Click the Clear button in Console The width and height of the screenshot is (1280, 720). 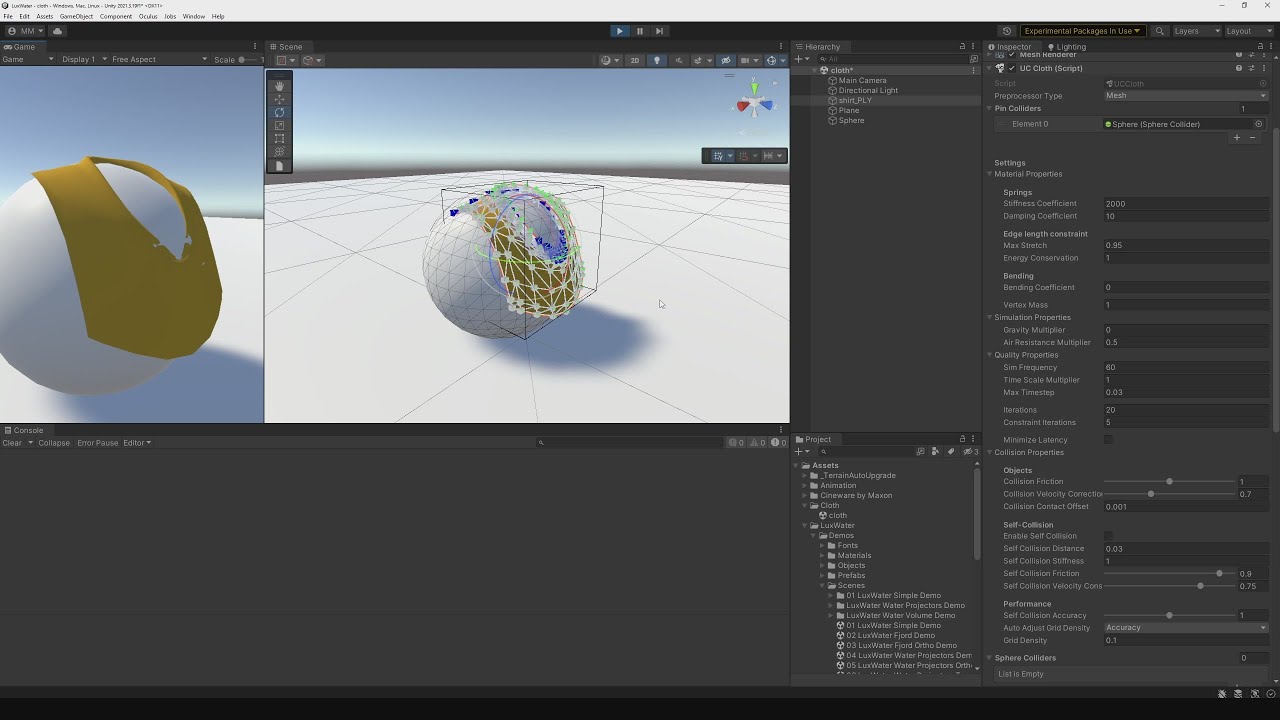pyautogui.click(x=12, y=443)
